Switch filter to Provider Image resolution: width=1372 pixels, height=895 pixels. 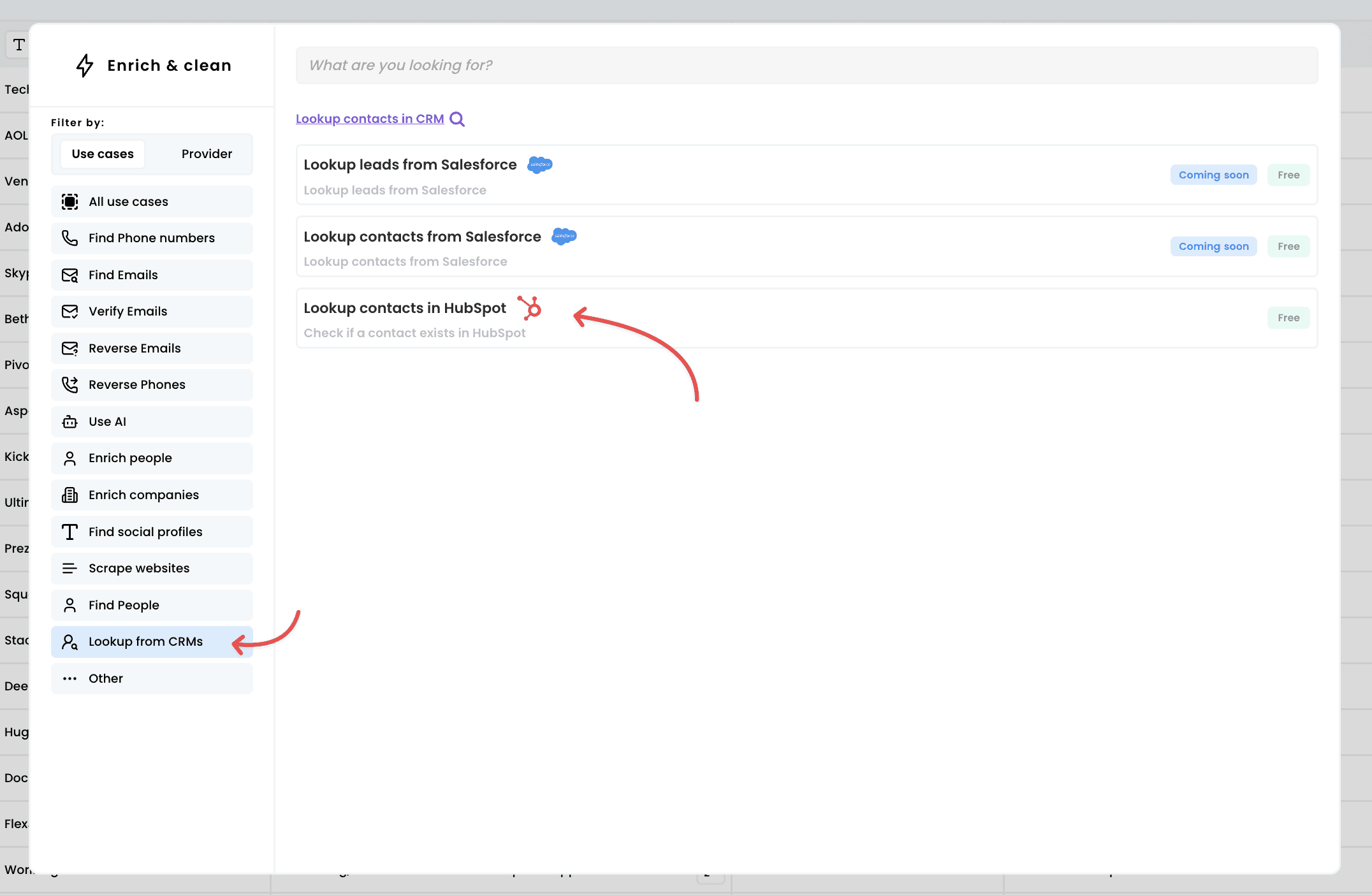click(207, 154)
